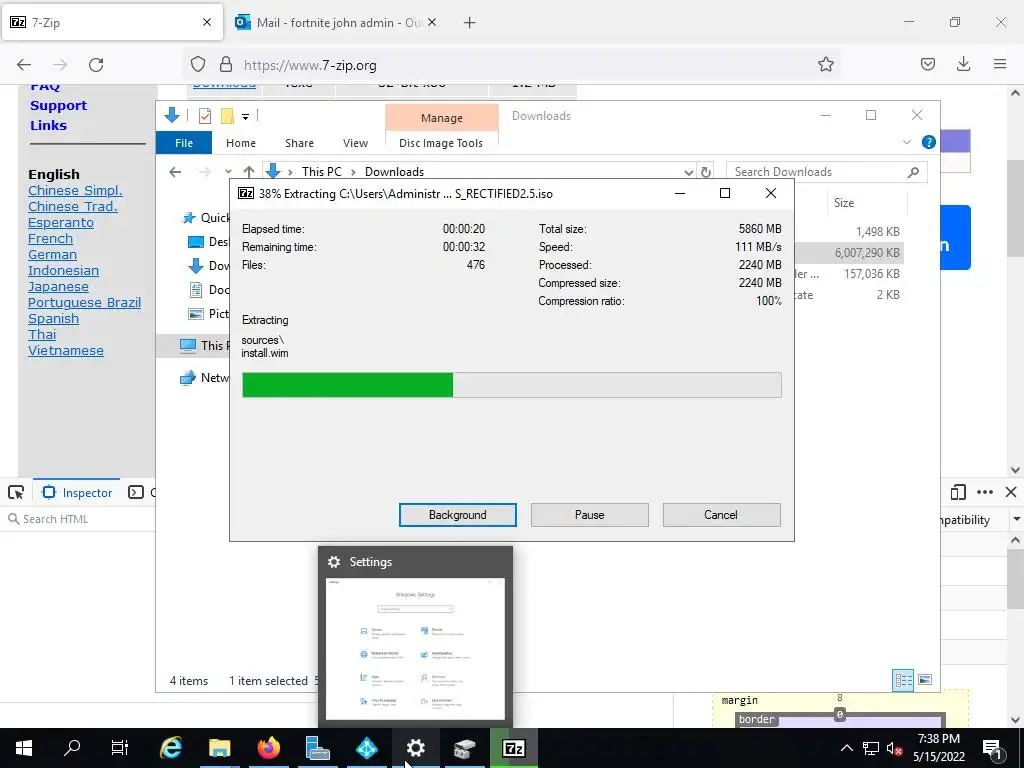The image size is (1024, 768).
Task: Open taskbar Search
Action: (72, 748)
